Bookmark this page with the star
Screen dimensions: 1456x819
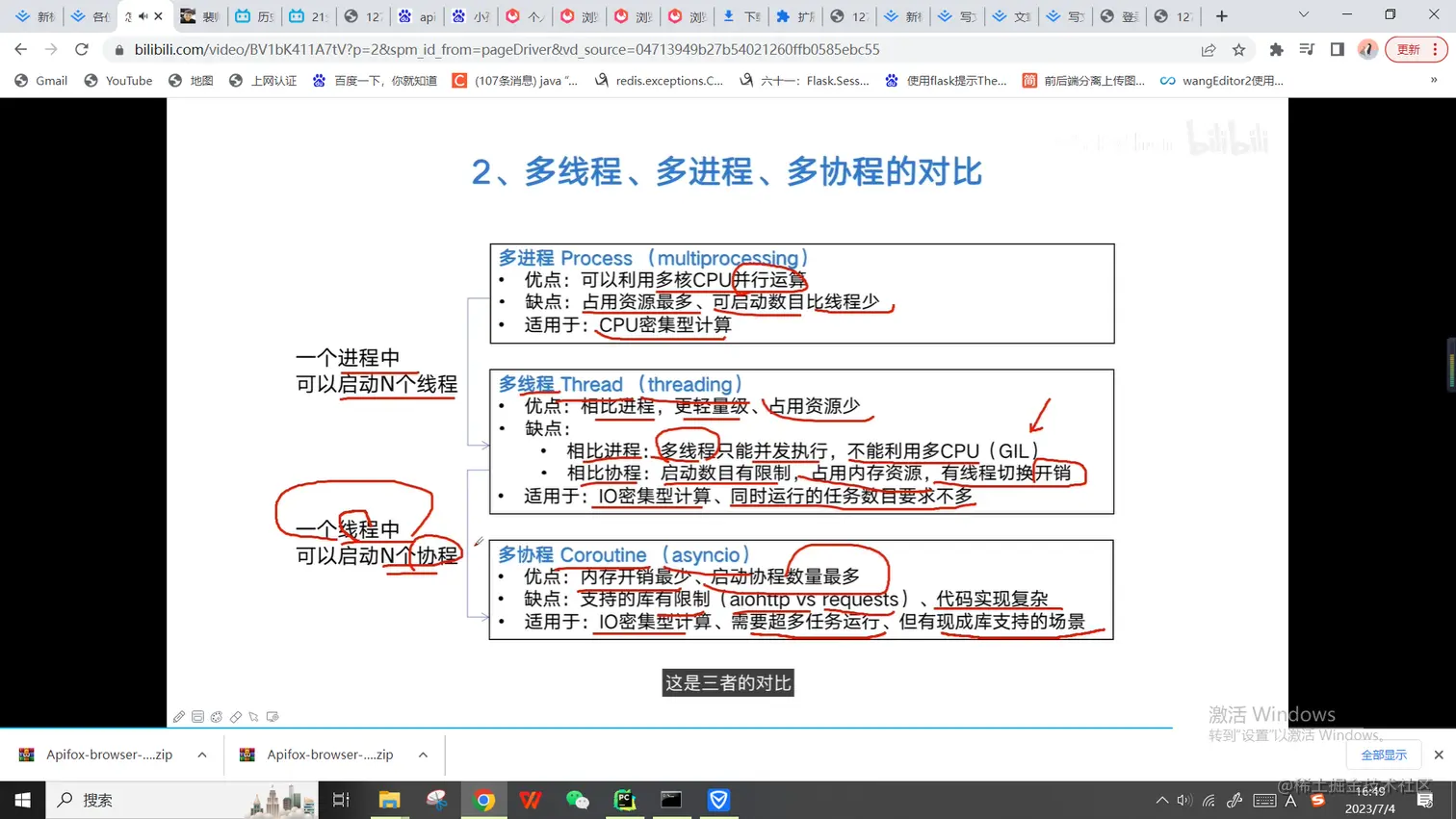1239,50
